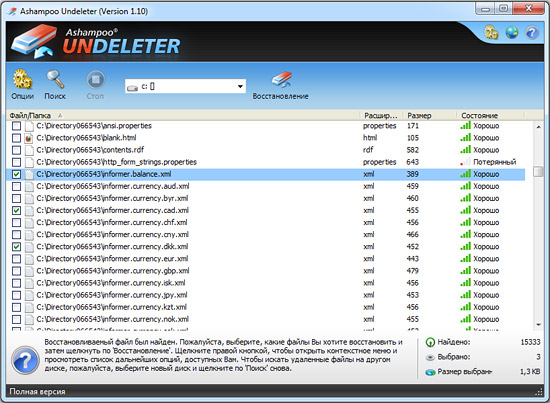Viewport: 550px width, 403px height.
Task: Expand the drive C: dropdown
Action: (x=240, y=86)
